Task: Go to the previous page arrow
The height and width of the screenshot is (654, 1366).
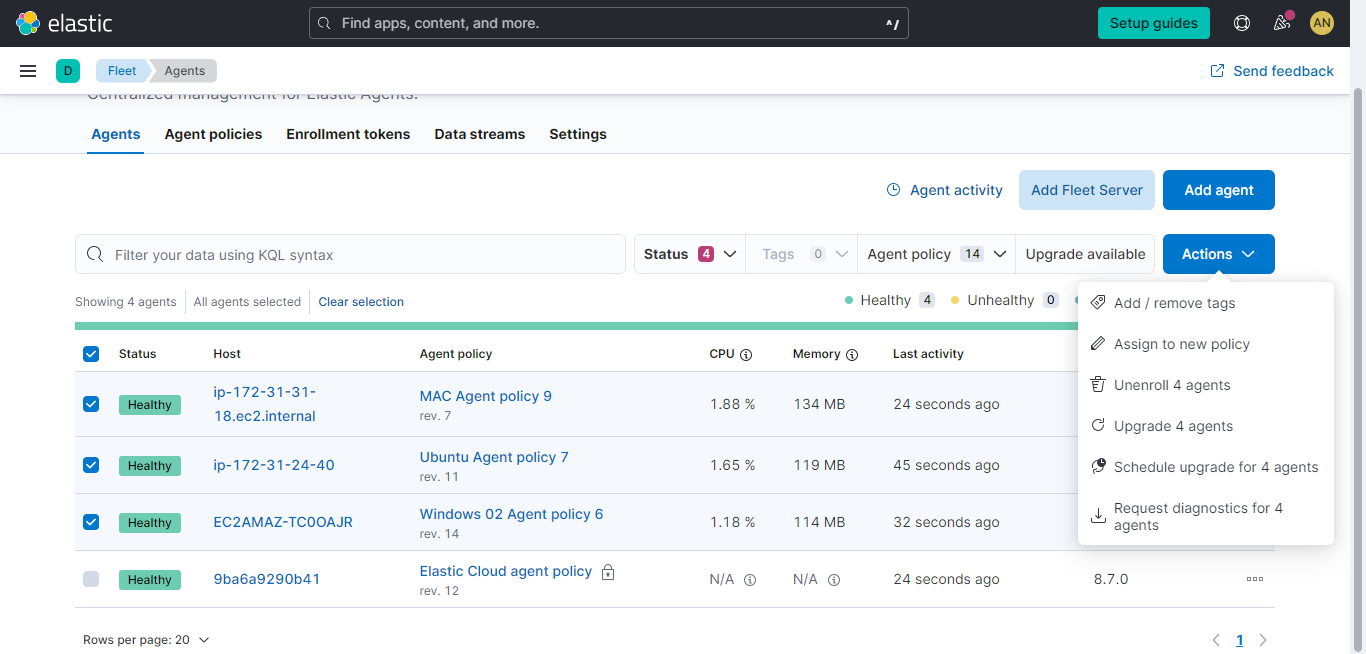Action: [1216, 640]
